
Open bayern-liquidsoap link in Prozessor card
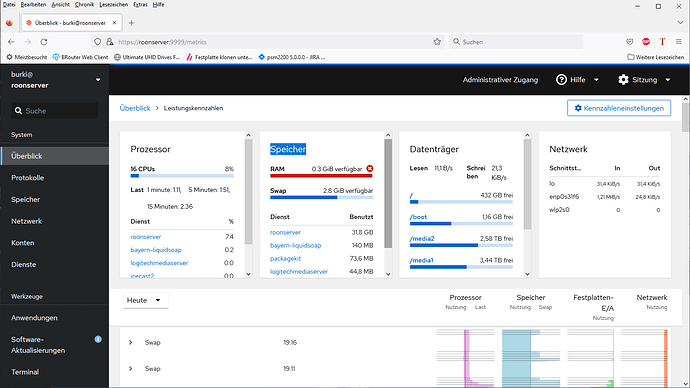156,250
